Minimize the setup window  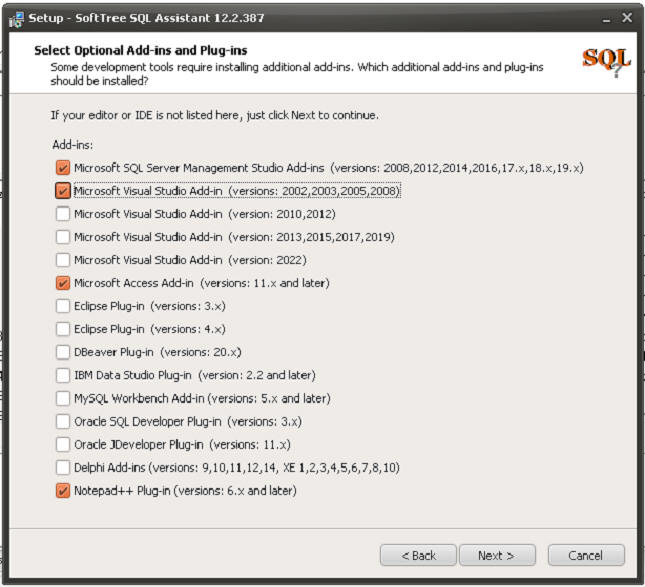coord(606,19)
